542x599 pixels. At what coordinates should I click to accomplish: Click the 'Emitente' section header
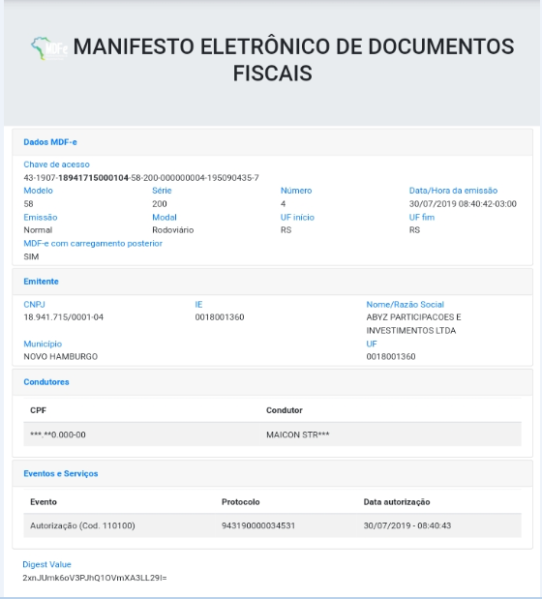[41, 282]
